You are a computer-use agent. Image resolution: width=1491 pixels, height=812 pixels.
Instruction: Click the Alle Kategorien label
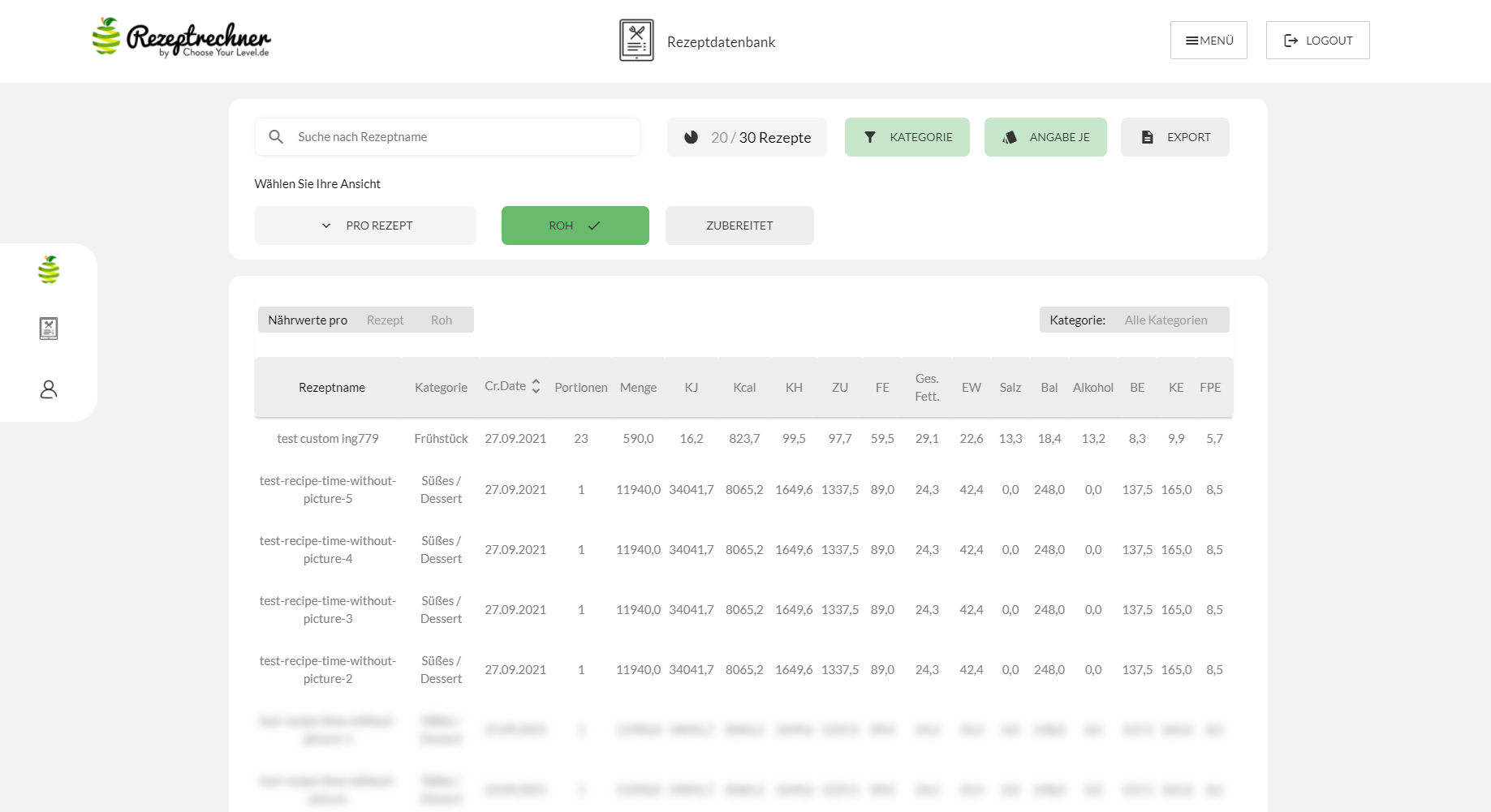tap(1166, 320)
